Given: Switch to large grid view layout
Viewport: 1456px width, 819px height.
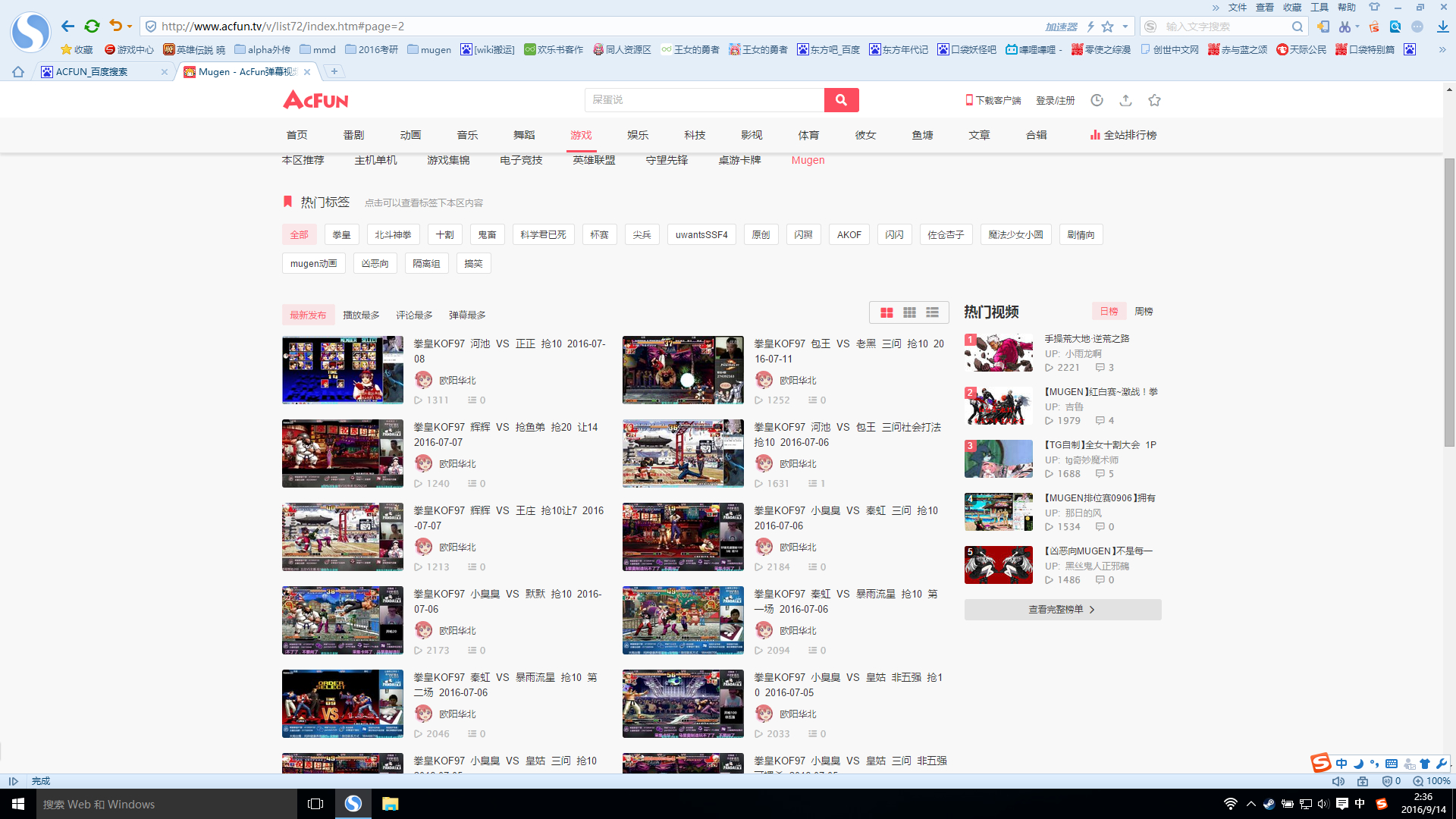Looking at the screenshot, I should (886, 312).
